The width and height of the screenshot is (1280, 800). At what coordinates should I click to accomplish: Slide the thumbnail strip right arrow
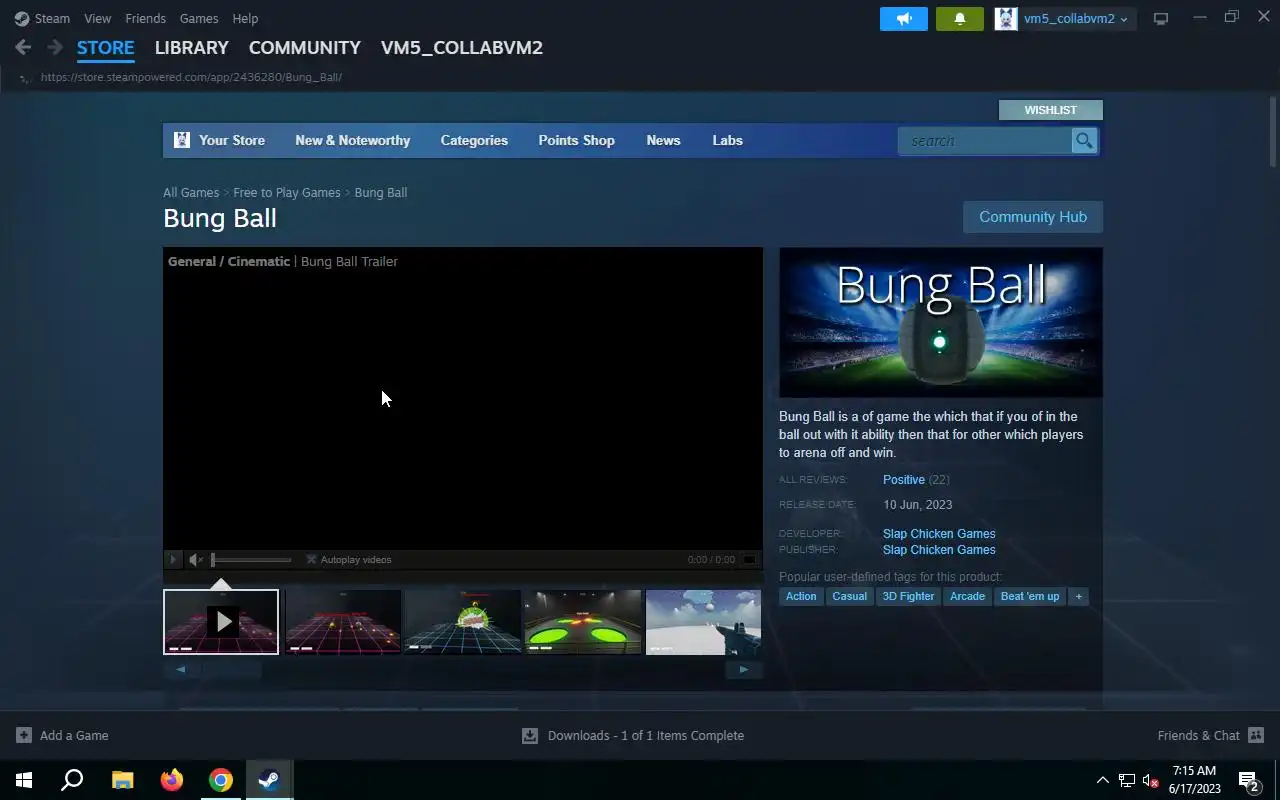[x=744, y=670]
